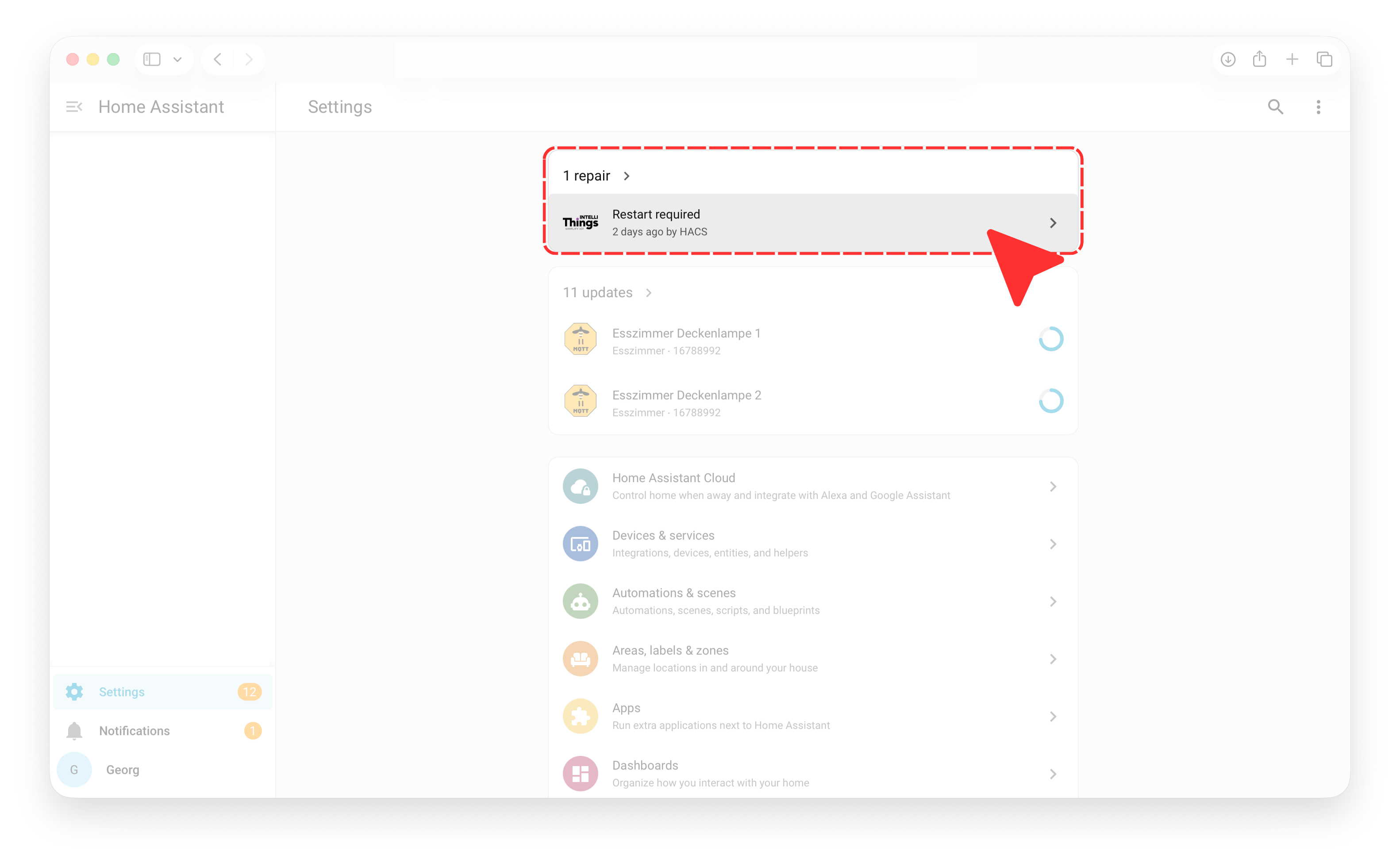Click the Home Assistant title text
The image size is (1400, 866).
coord(161,107)
